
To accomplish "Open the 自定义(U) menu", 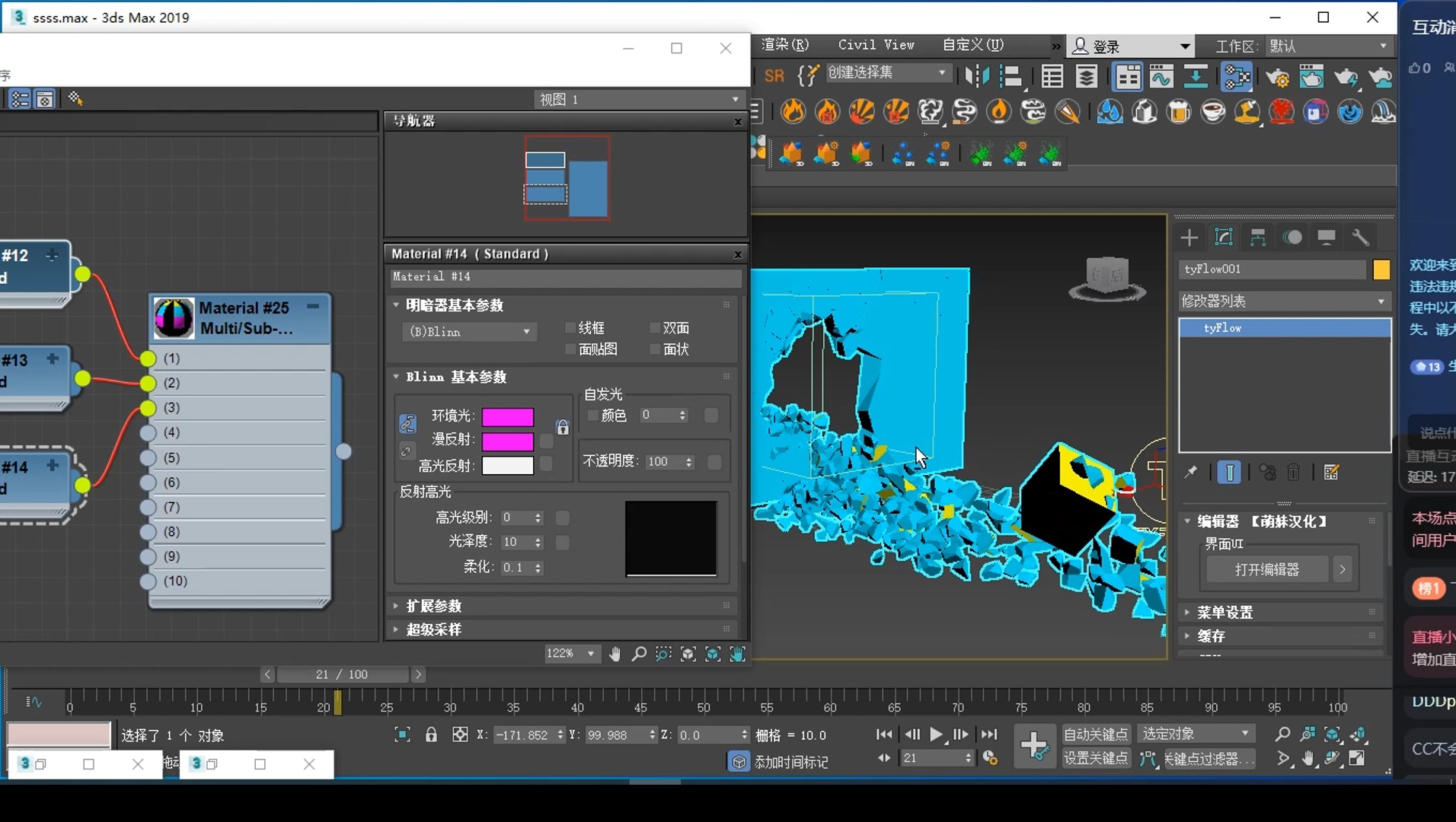I will [x=973, y=45].
